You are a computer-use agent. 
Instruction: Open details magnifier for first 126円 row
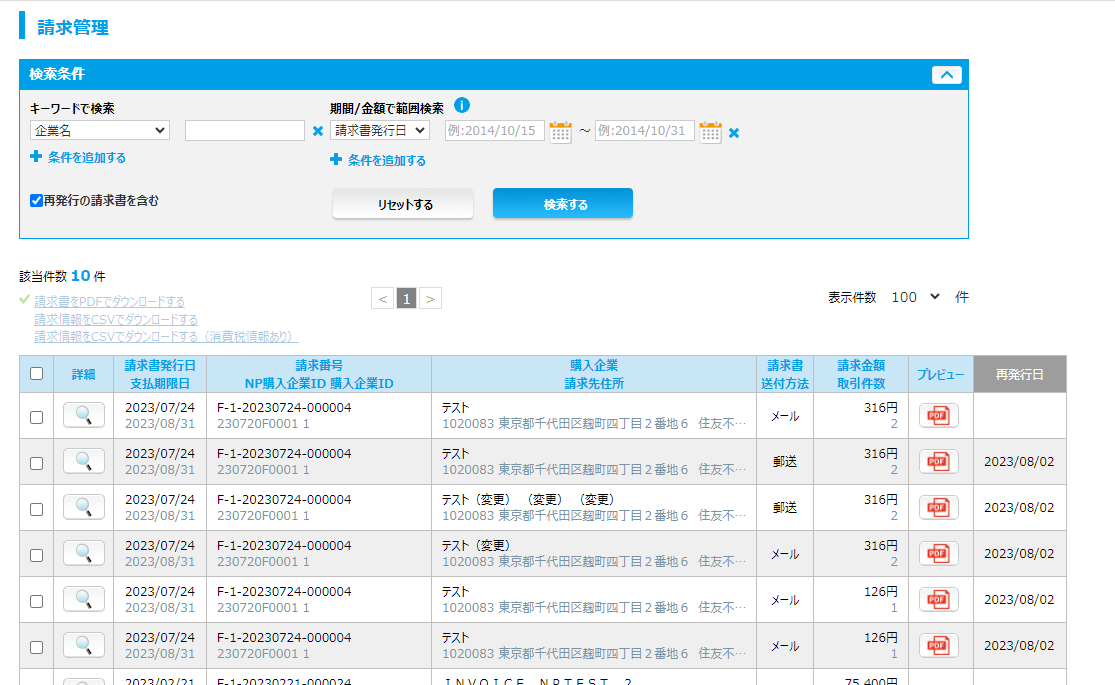[x=83, y=600]
